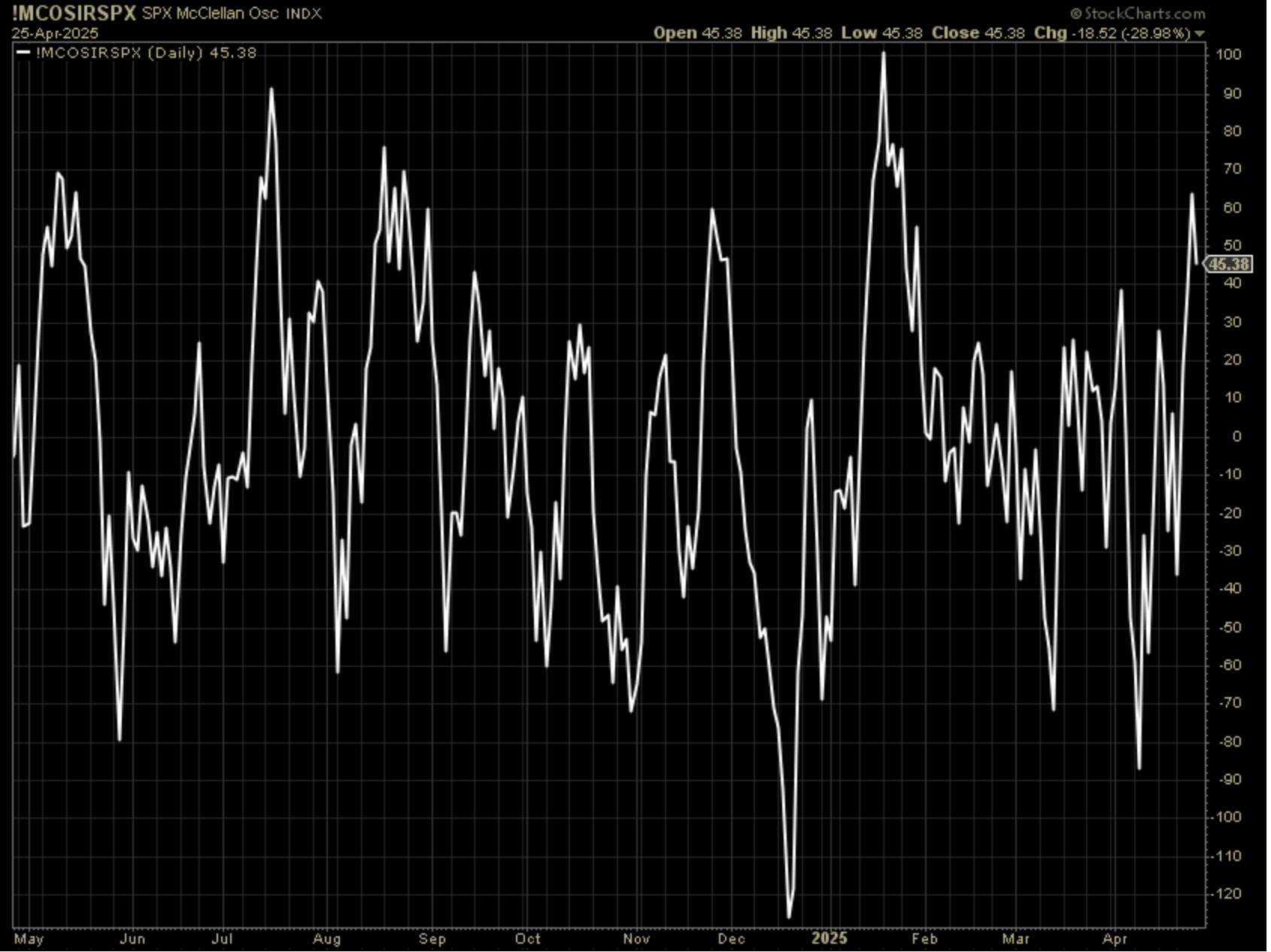This screenshot has width=1271, height=952.
Task: Click the white legend line swatch
Action: [x=23, y=53]
